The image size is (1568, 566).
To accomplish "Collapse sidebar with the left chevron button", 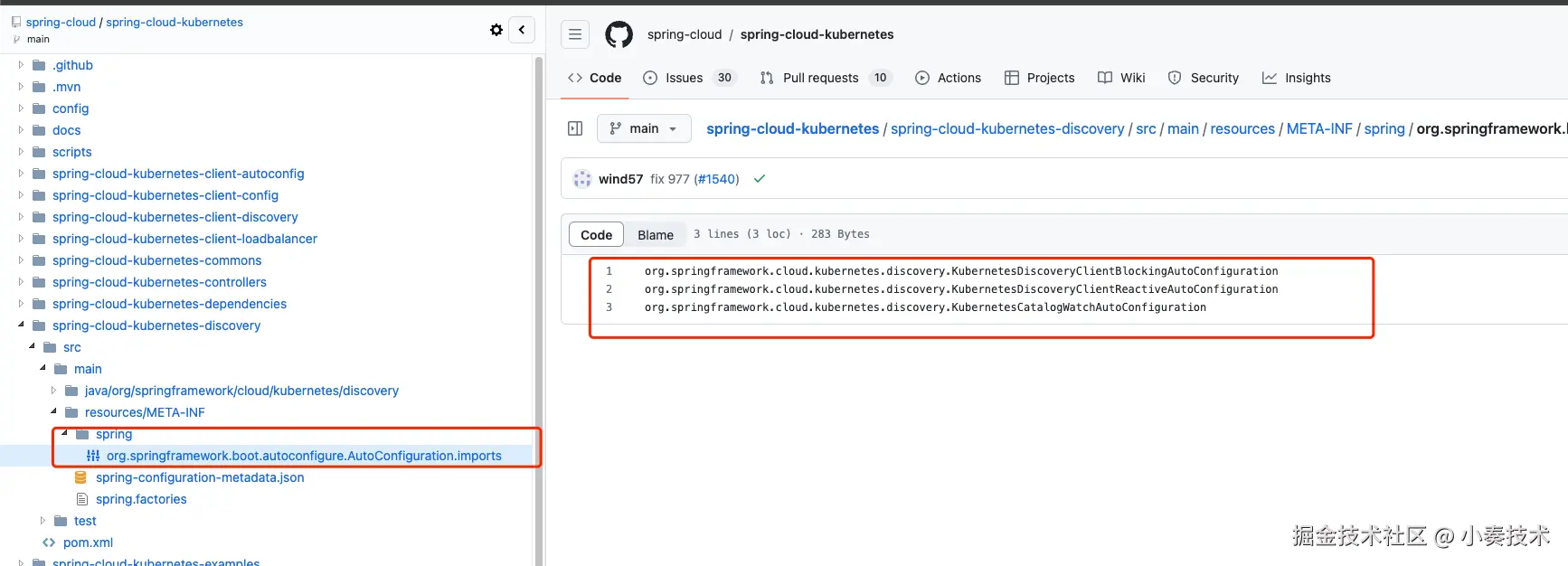I will pos(522,30).
